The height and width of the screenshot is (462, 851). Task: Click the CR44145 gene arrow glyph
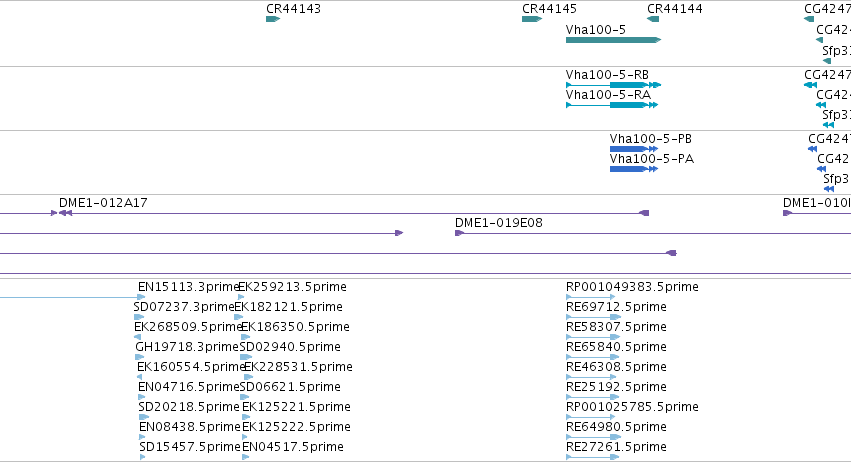532,19
